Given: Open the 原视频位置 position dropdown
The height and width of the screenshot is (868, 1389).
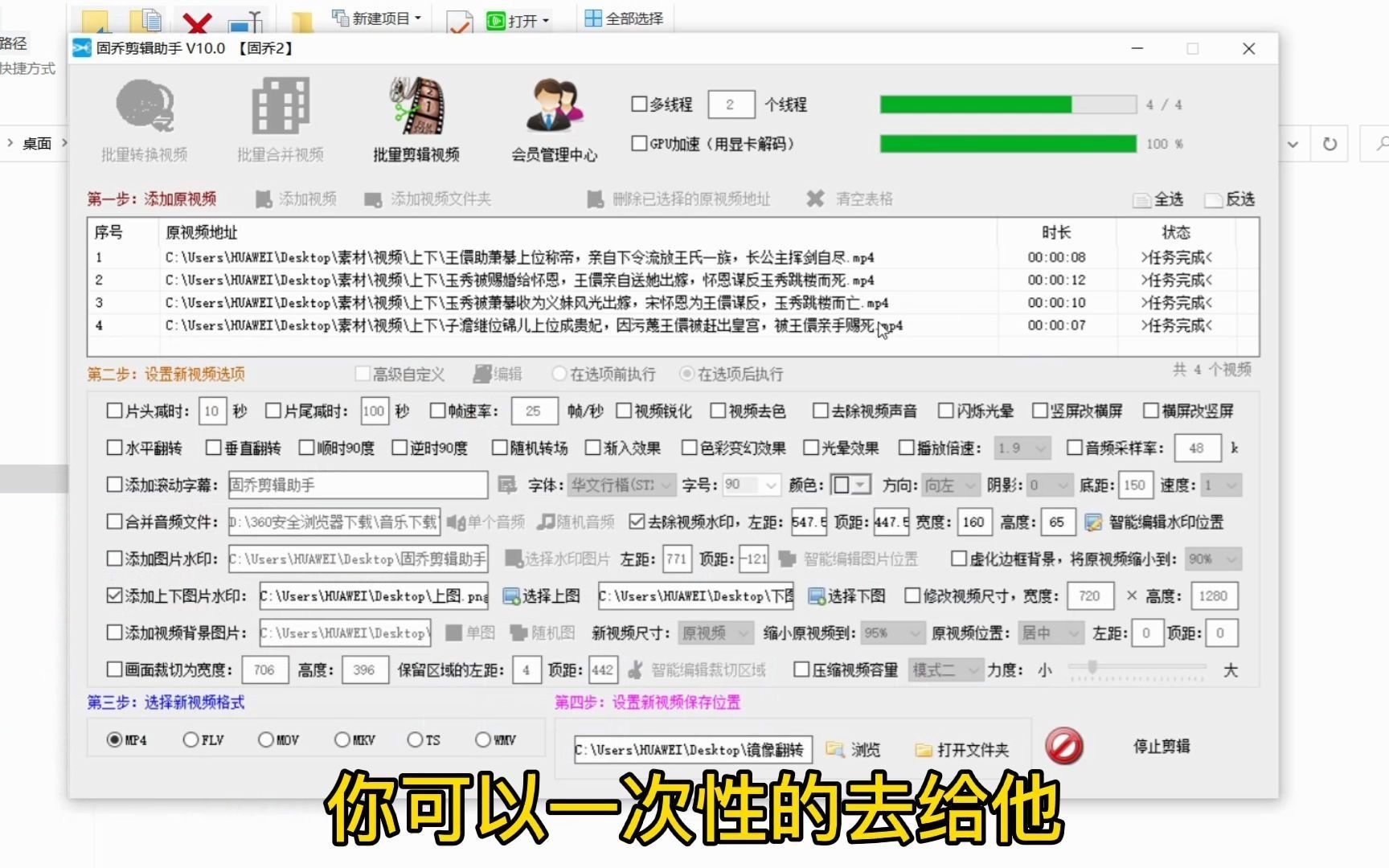Looking at the screenshot, I should [1051, 633].
